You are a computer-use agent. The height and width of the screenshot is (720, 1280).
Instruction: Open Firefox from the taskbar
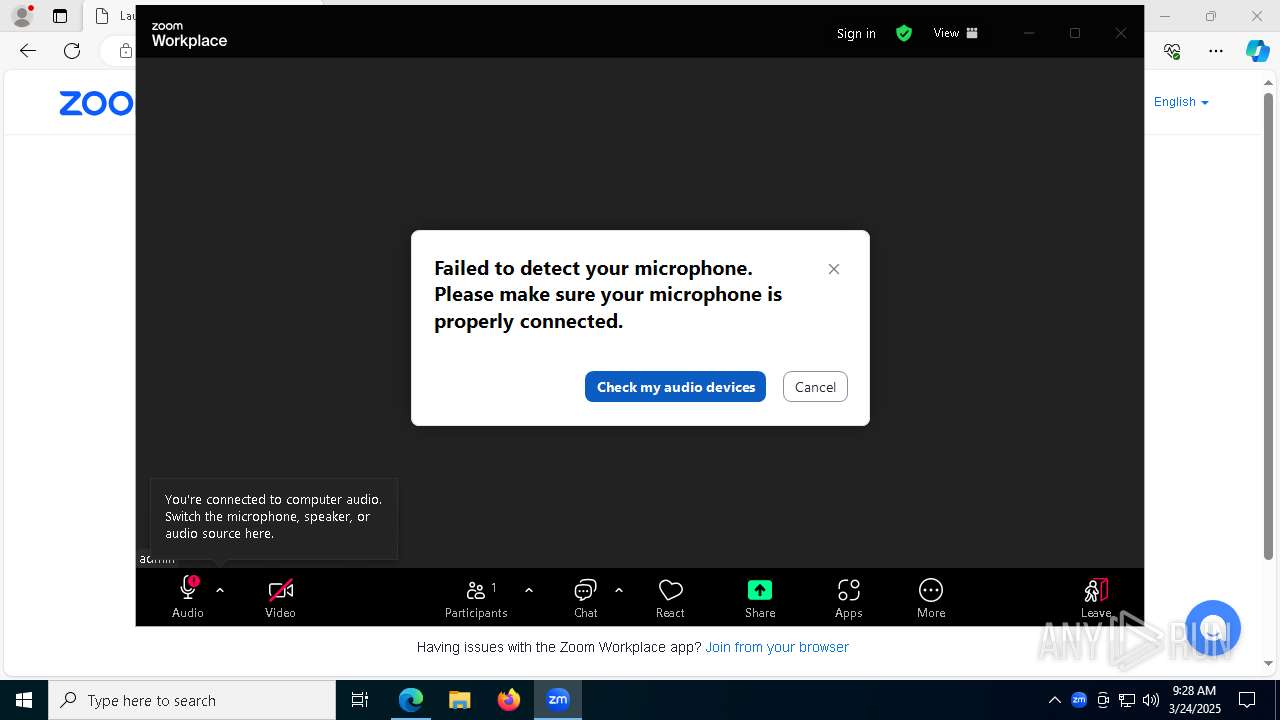click(509, 700)
